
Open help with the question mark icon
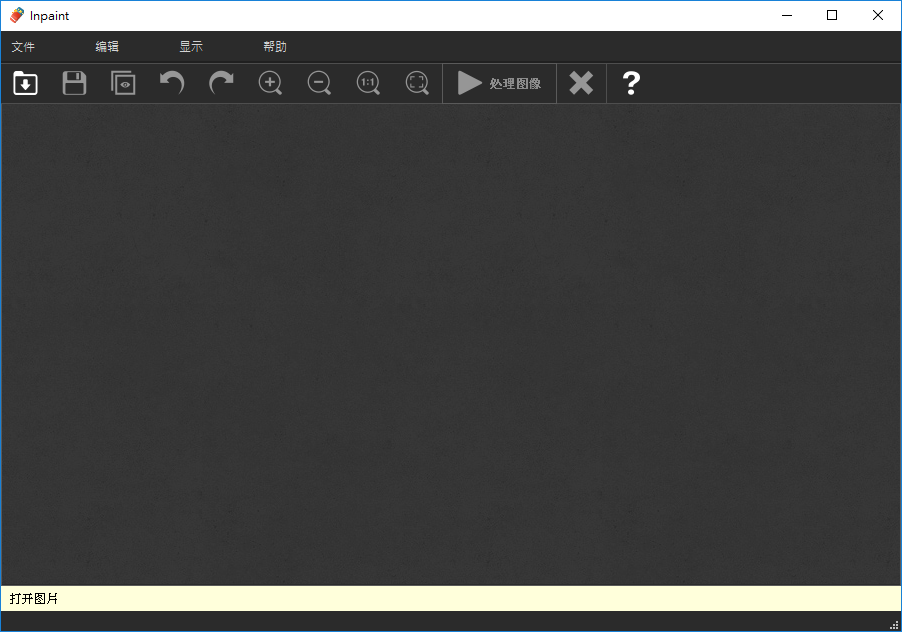[631, 83]
